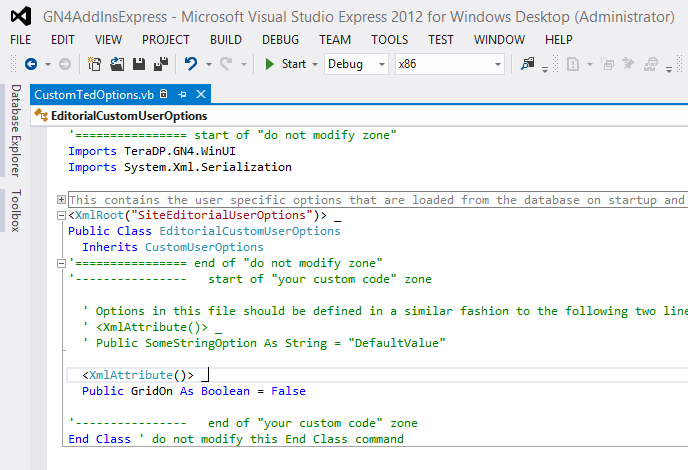Viewport: 688px width, 470px height.
Task: Click the Redo arrow icon
Action: [x=226, y=64]
